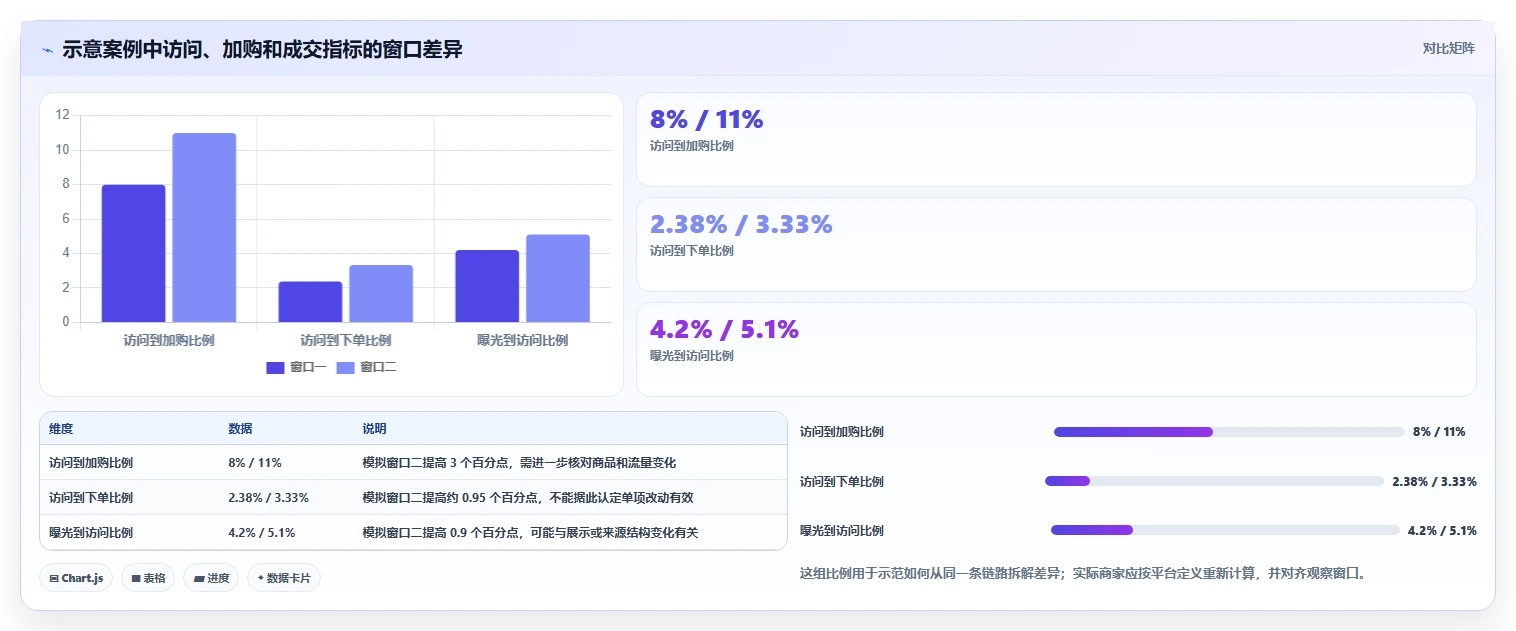Click the 访问到加购比例 progress bar
1516x631 pixels.
1229,432
